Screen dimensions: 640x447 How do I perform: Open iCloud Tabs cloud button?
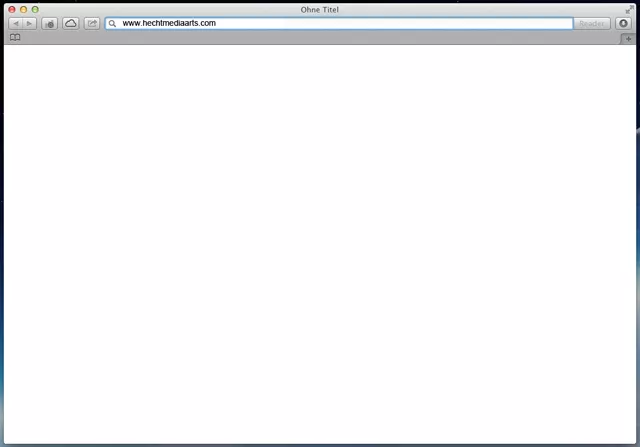point(71,23)
